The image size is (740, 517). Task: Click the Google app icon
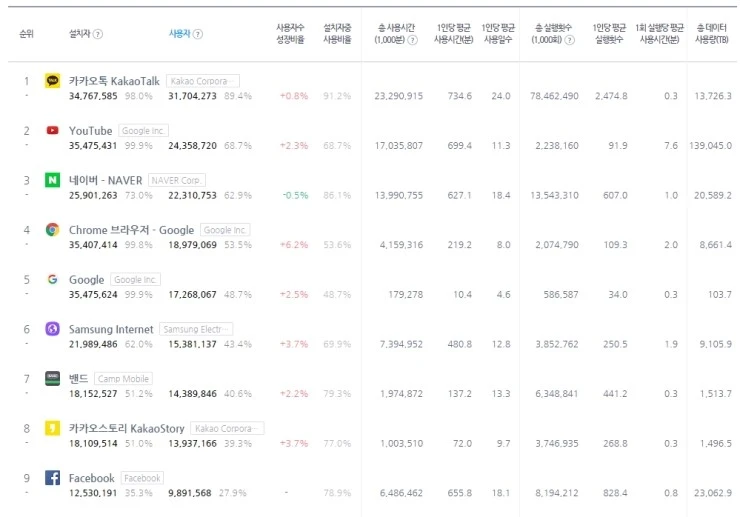coord(52,279)
